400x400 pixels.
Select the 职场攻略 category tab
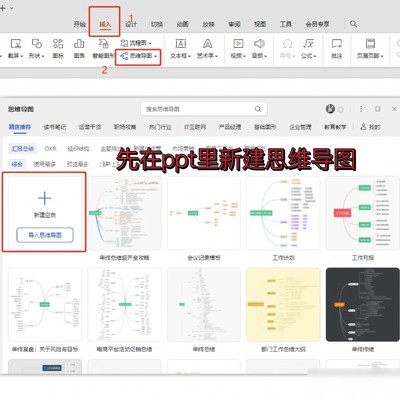pos(125,127)
